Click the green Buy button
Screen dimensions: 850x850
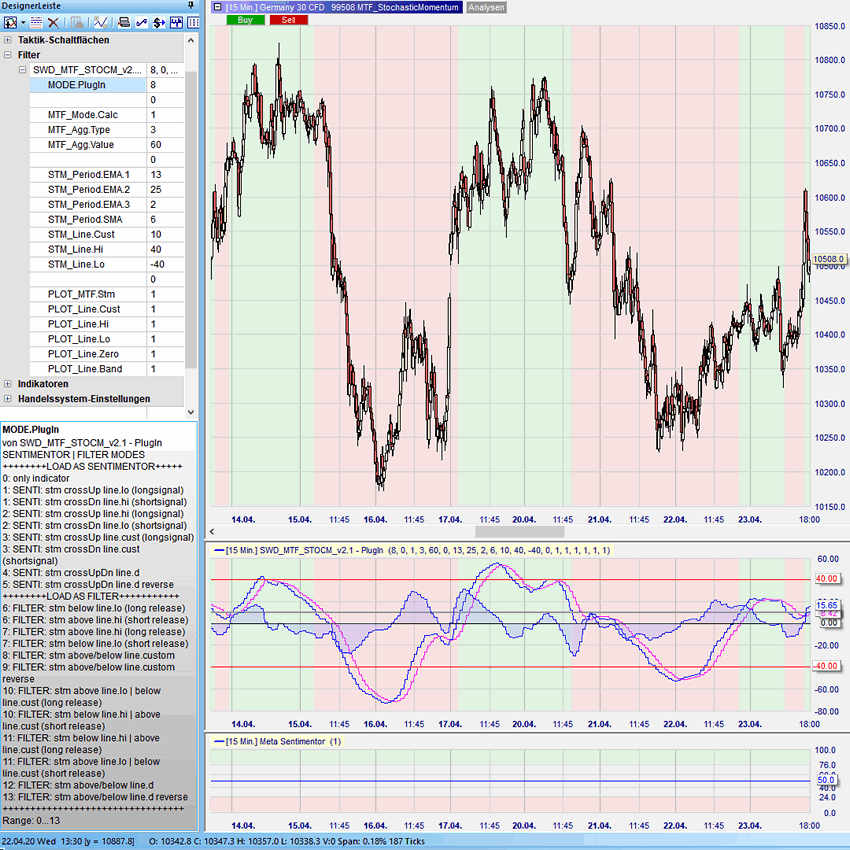[x=245, y=20]
